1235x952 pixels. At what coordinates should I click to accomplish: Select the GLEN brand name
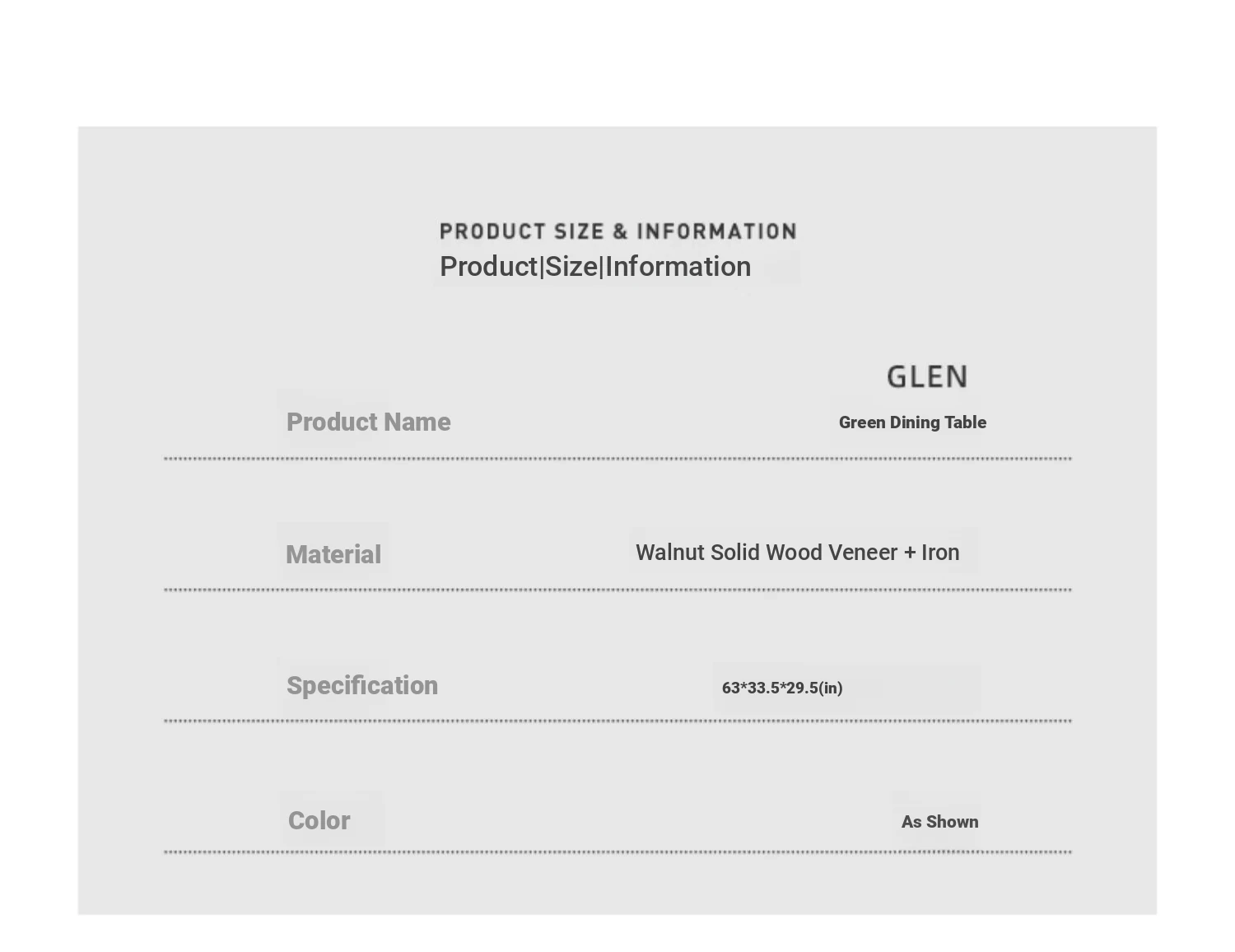pos(927,377)
